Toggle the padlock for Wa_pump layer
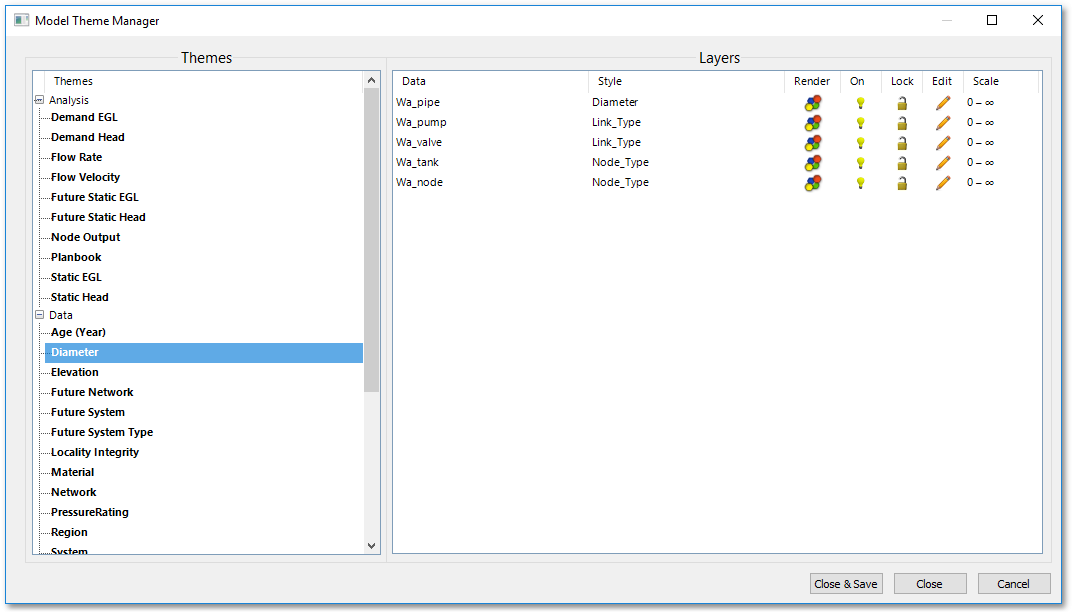The image size is (1073, 615). tap(902, 123)
